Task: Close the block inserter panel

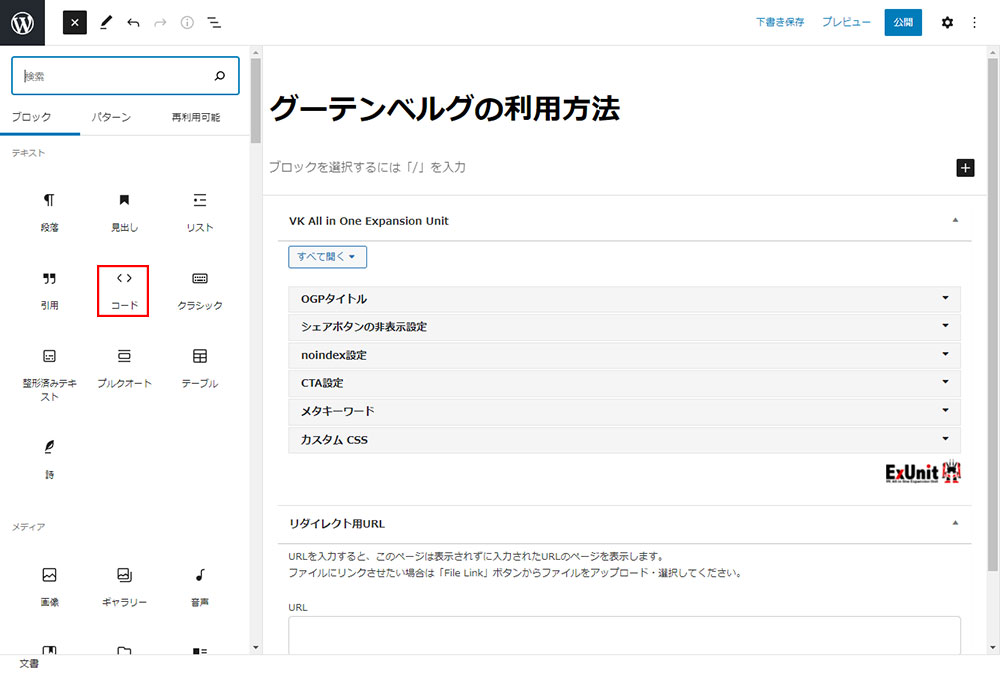Action: click(75, 22)
